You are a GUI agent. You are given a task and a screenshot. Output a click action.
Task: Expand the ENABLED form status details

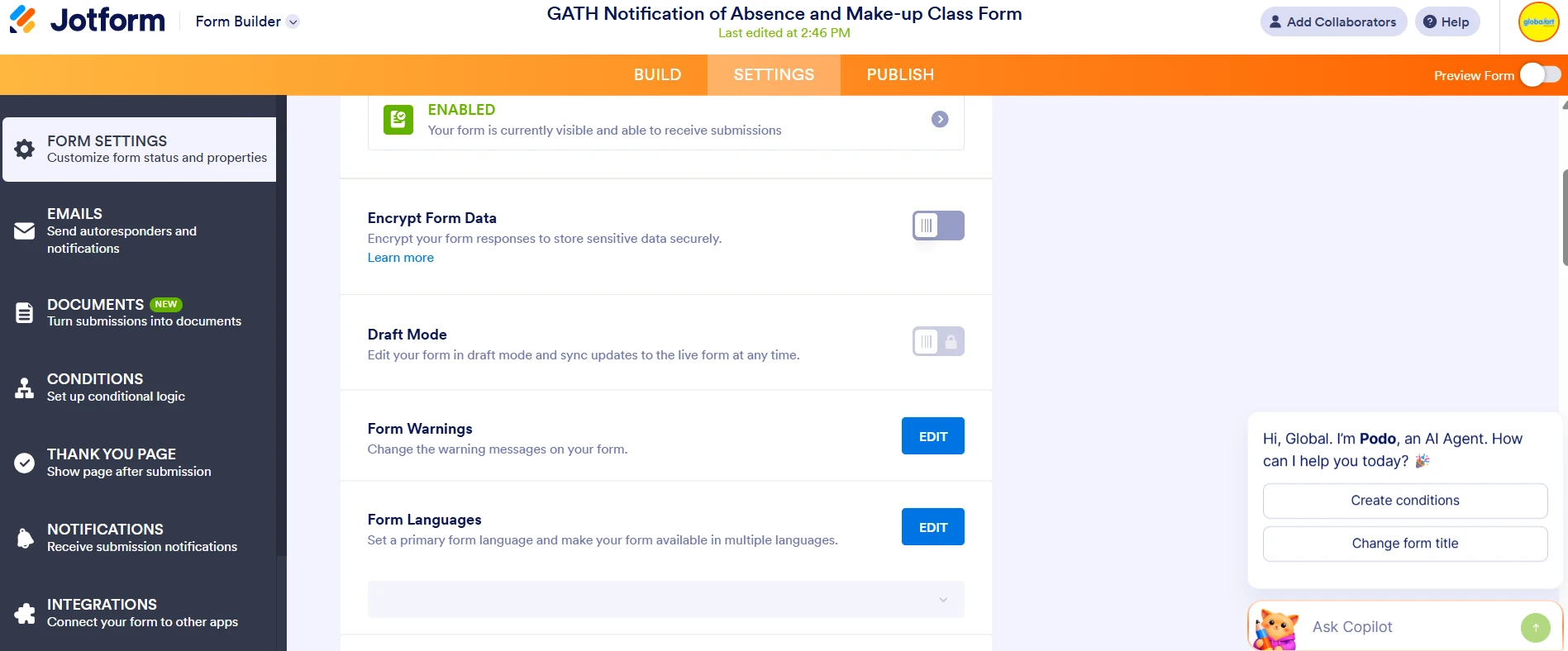[x=939, y=119]
